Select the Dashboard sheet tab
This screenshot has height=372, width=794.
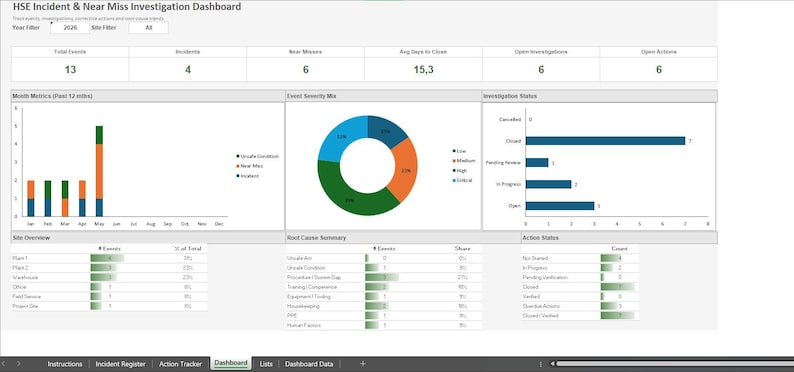coord(231,363)
